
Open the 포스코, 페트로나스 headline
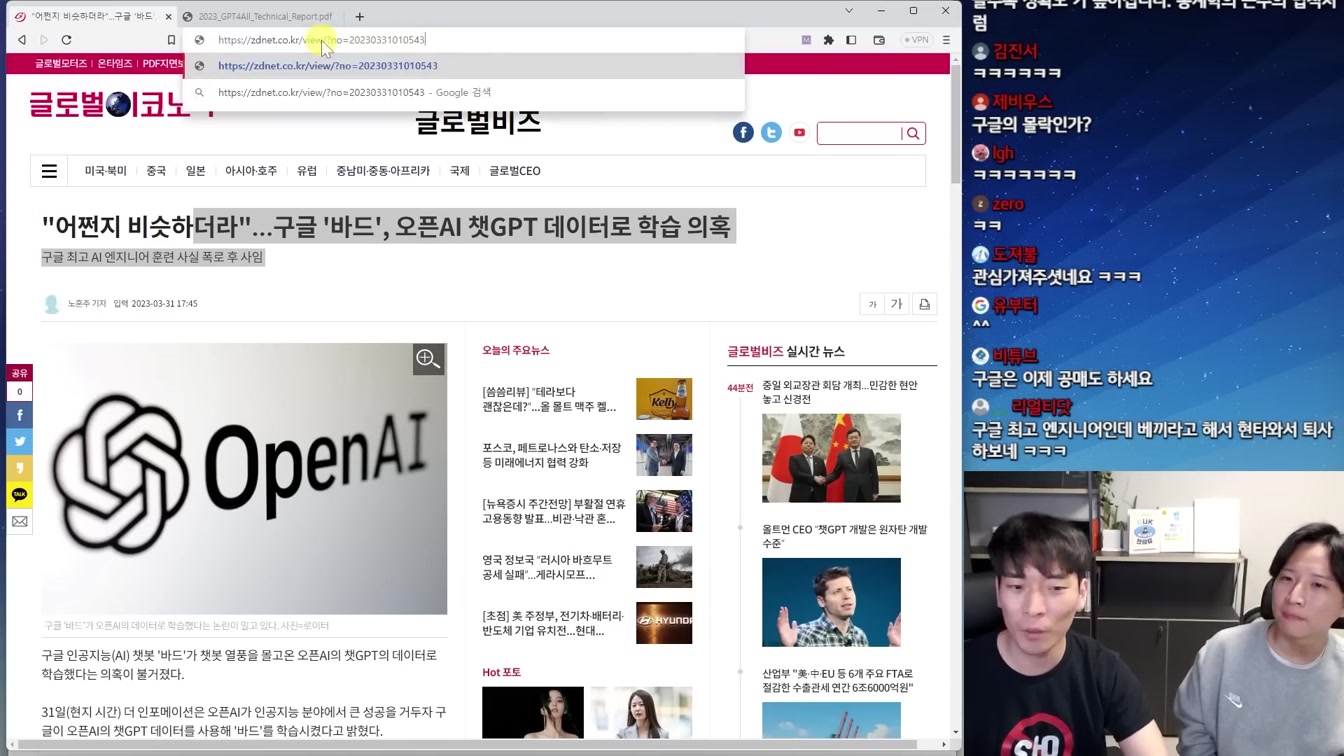pos(552,455)
